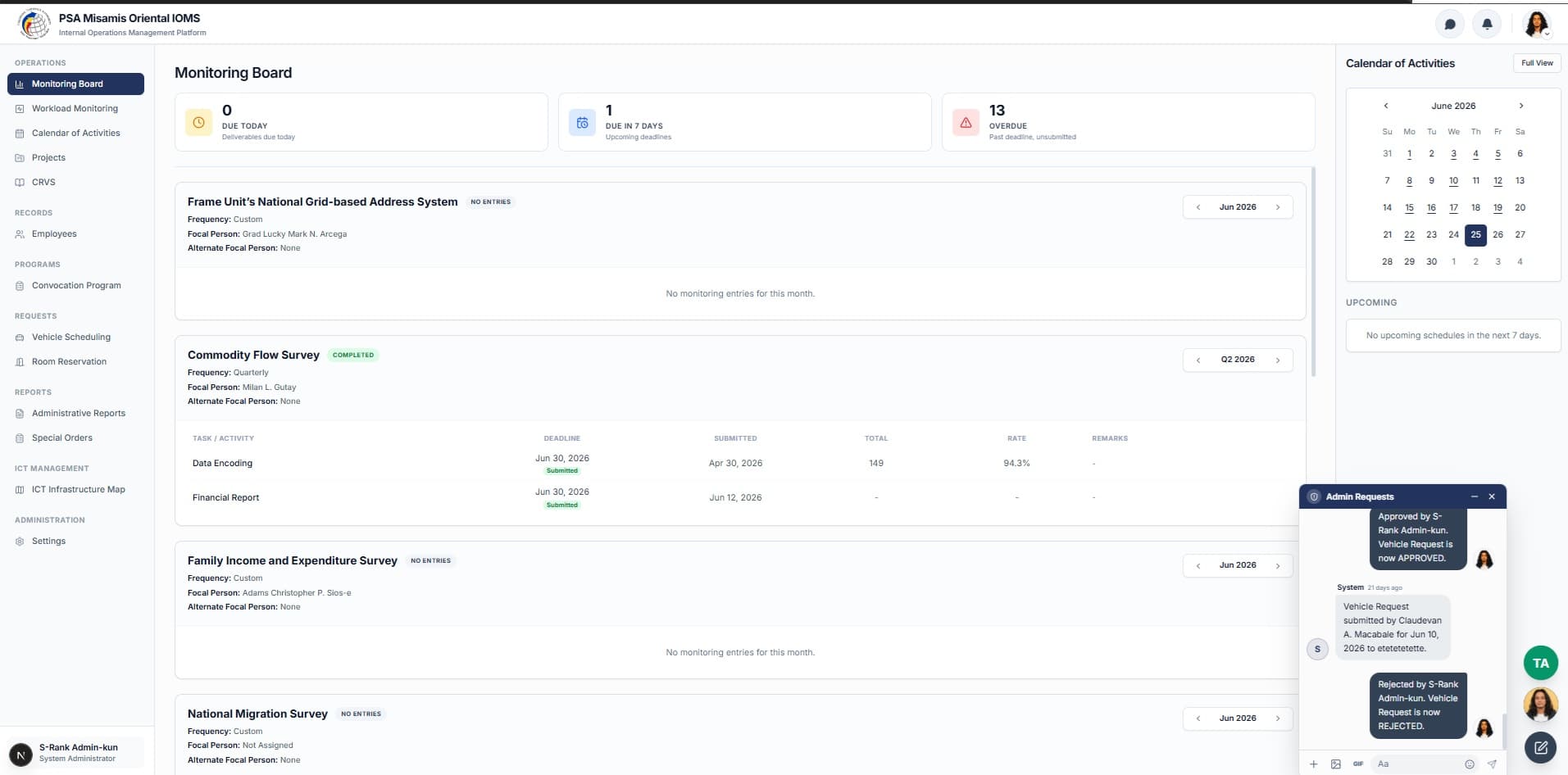Click the shield icon in Admin Requests header
The width and height of the screenshot is (1568, 775).
click(x=1314, y=496)
